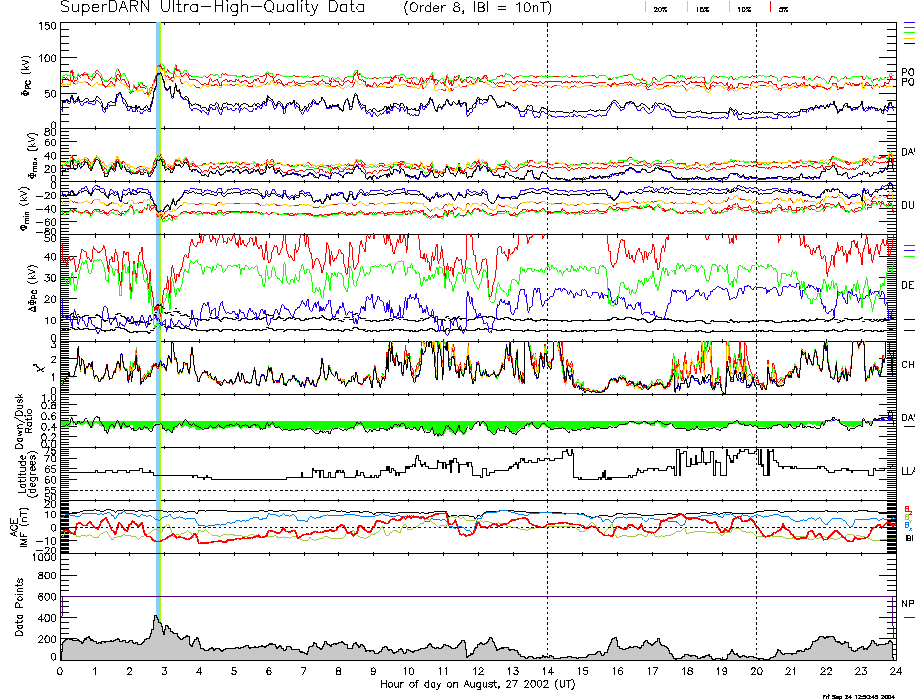This screenshot has width=915, height=700.
Task: Click the (Order 8, |B| = 10nT) subtitle
Action: click(x=475, y=8)
